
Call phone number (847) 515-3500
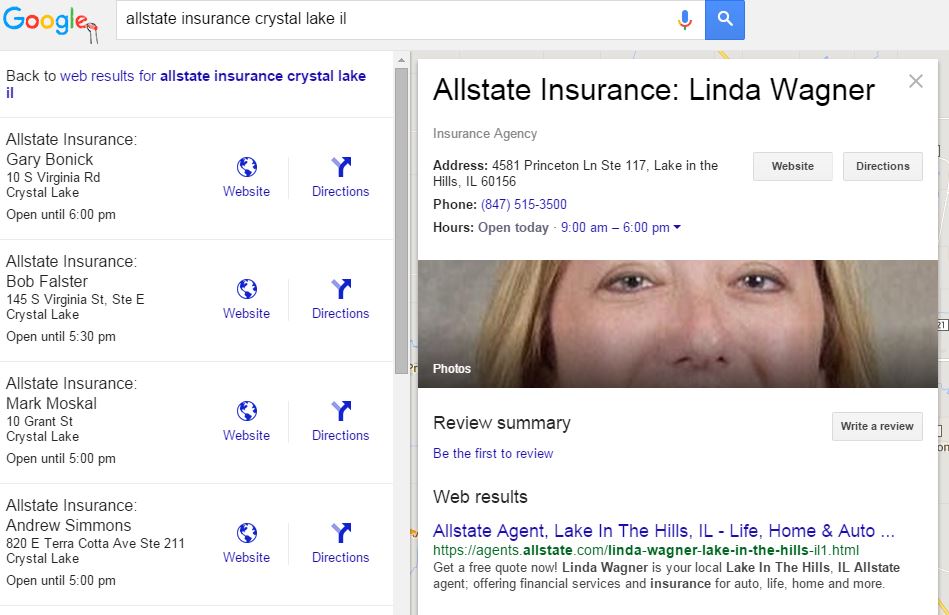point(523,205)
